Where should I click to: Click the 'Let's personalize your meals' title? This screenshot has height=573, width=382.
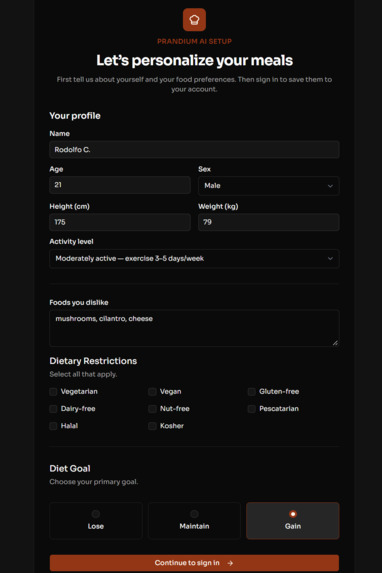(x=194, y=60)
